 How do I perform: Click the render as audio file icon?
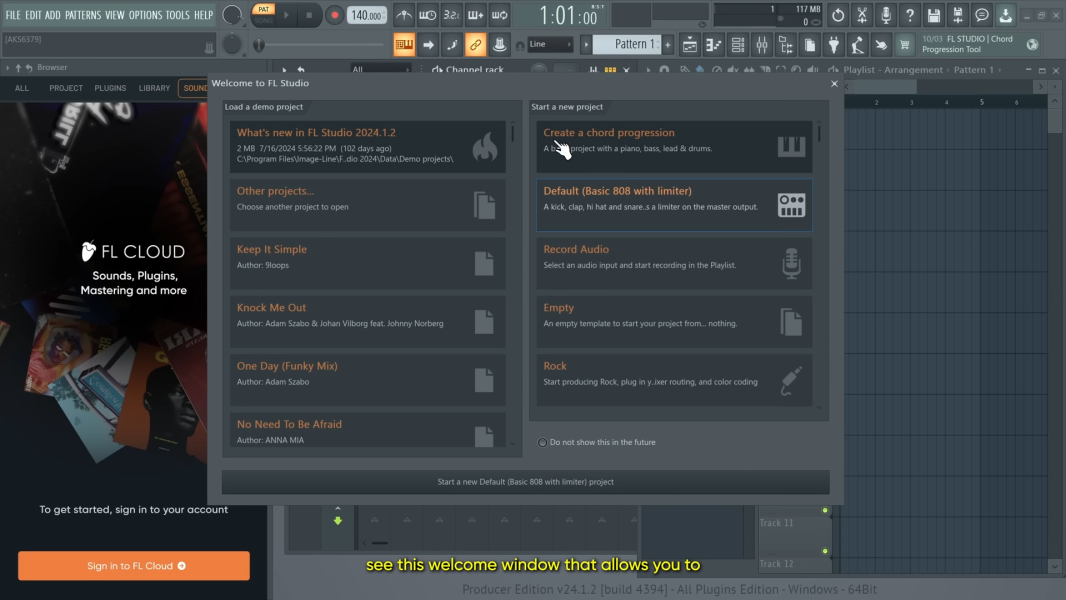[x=957, y=15]
